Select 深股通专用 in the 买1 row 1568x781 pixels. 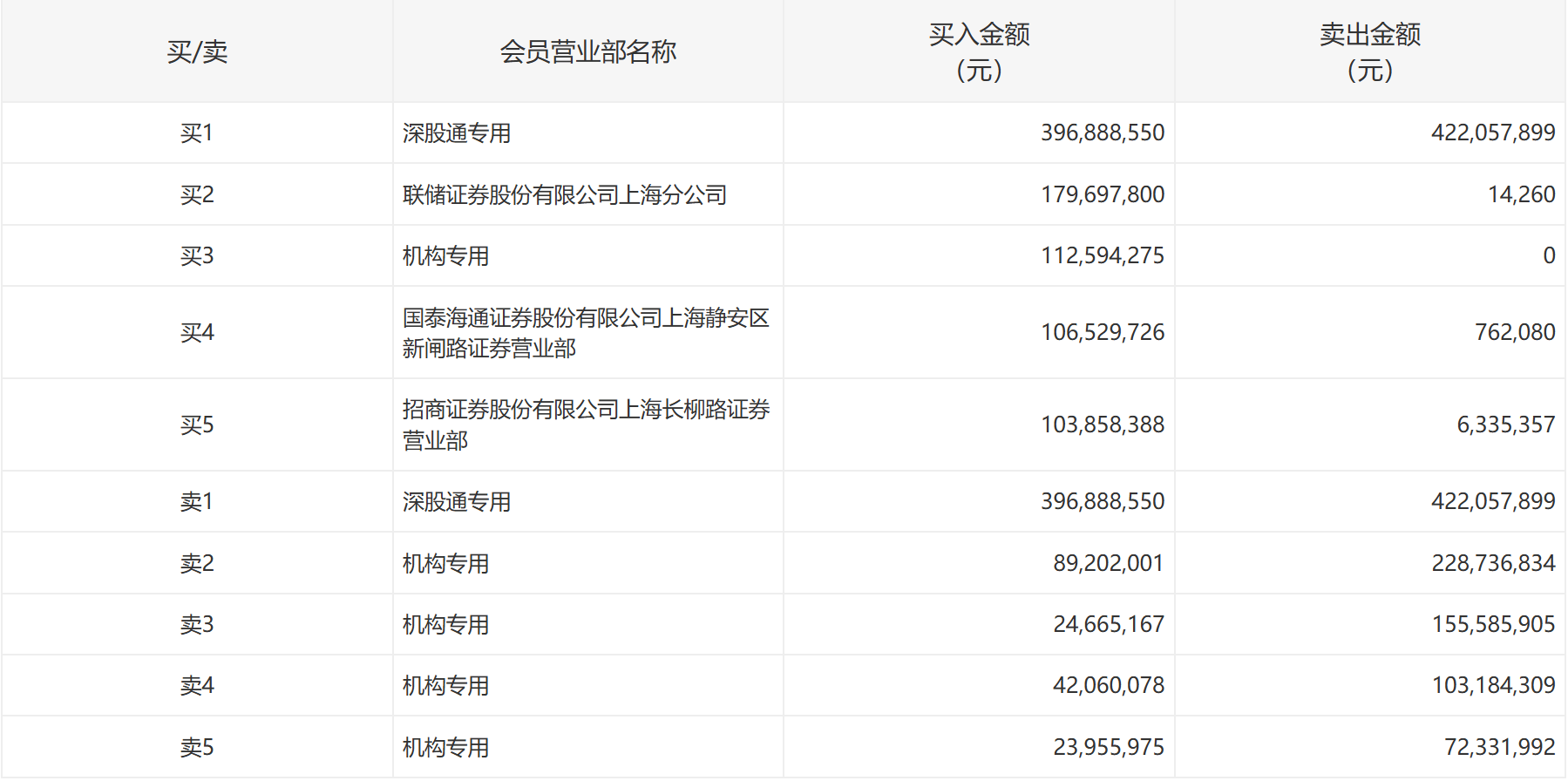coord(457,133)
